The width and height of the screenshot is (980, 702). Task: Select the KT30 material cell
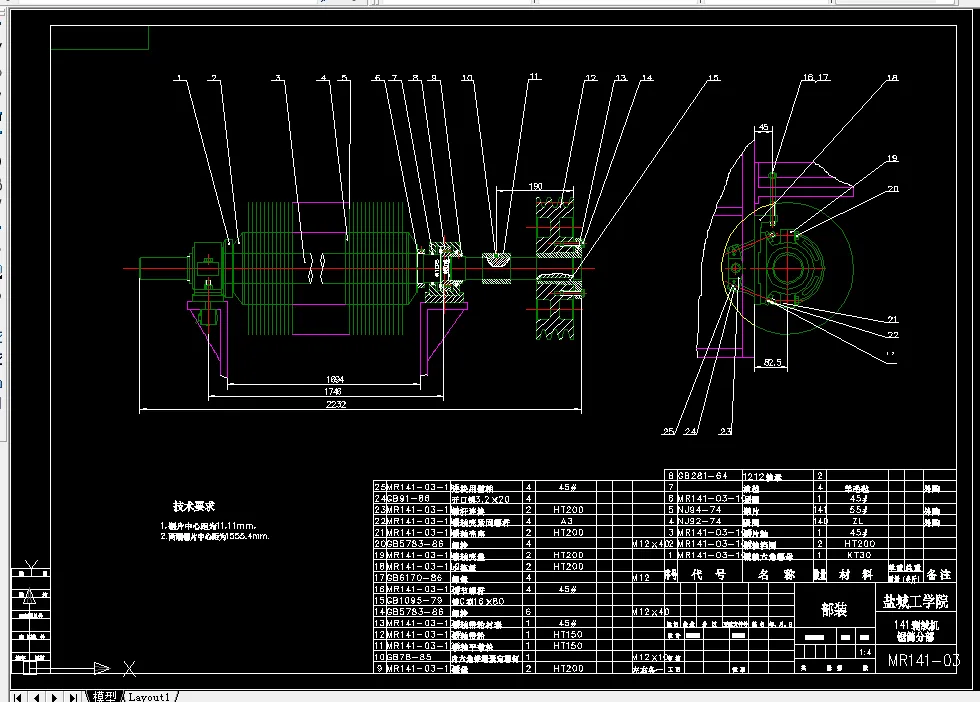[x=859, y=555]
